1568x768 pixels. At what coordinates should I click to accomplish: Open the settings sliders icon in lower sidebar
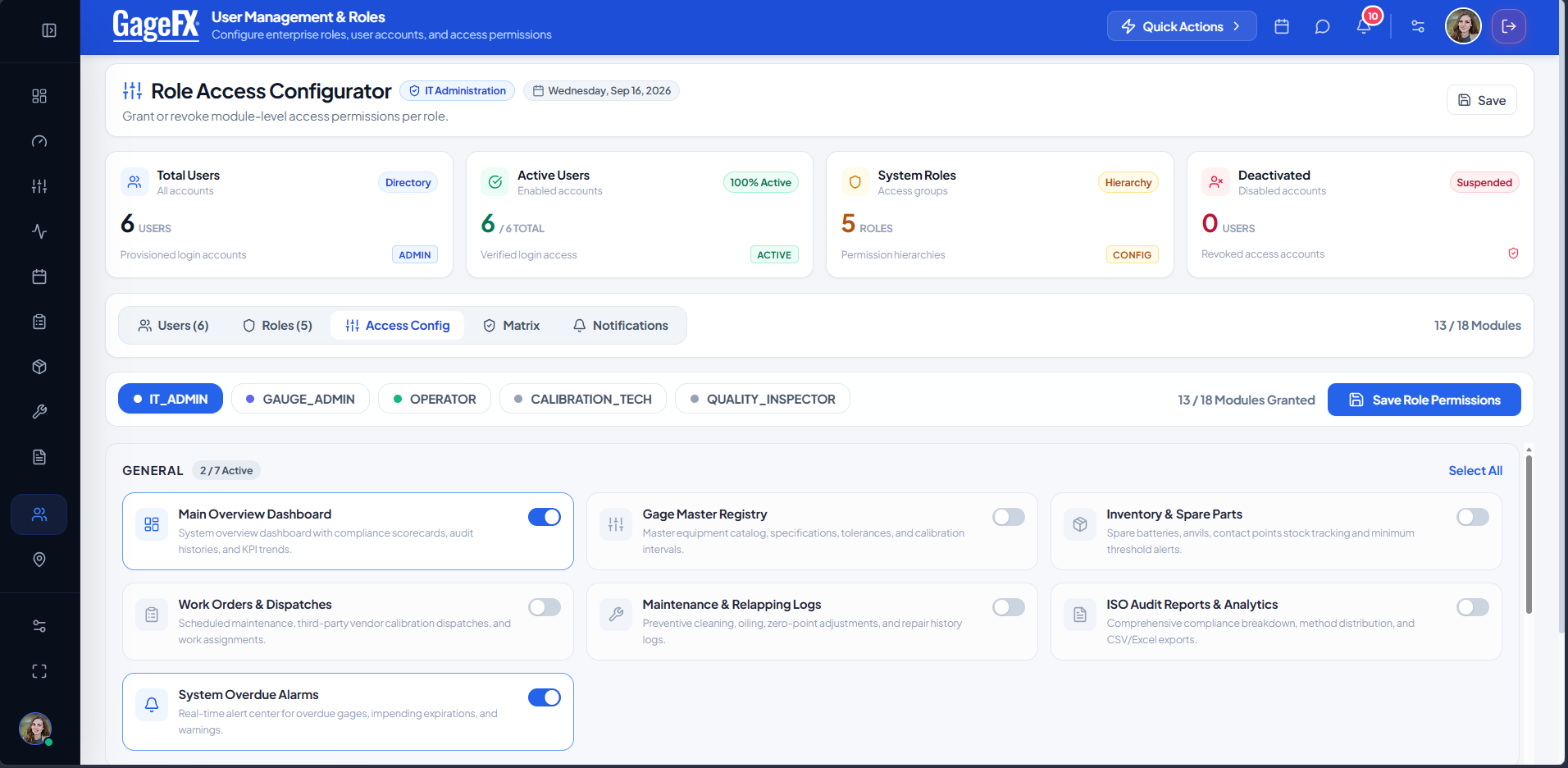coord(39,626)
